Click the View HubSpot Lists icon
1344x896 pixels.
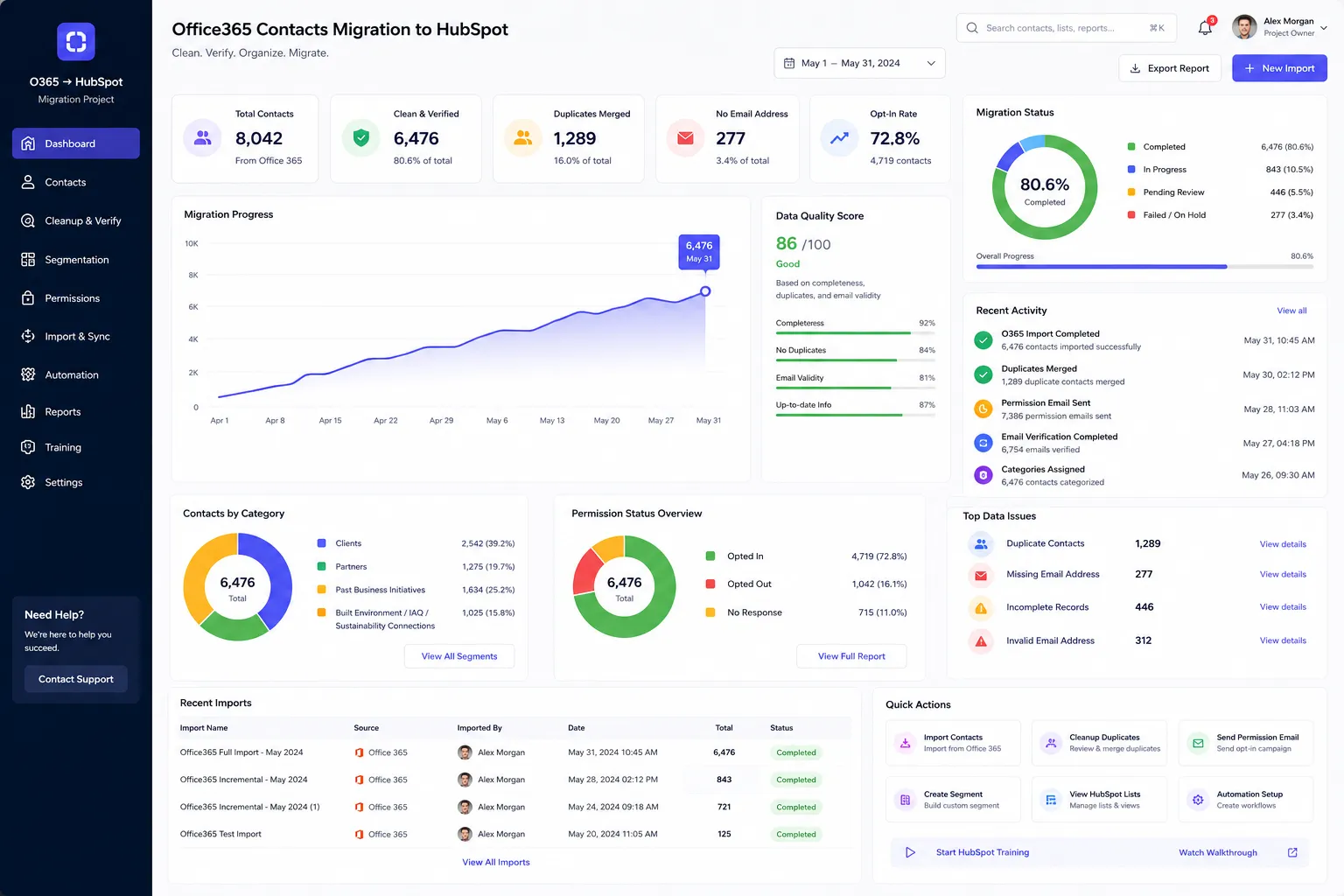point(1050,800)
